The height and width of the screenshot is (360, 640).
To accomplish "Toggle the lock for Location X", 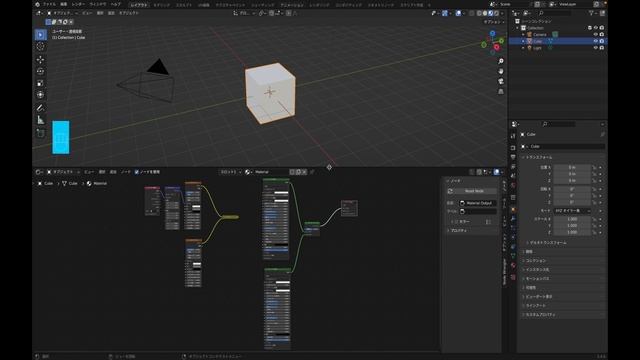I will pyautogui.click(x=594, y=167).
